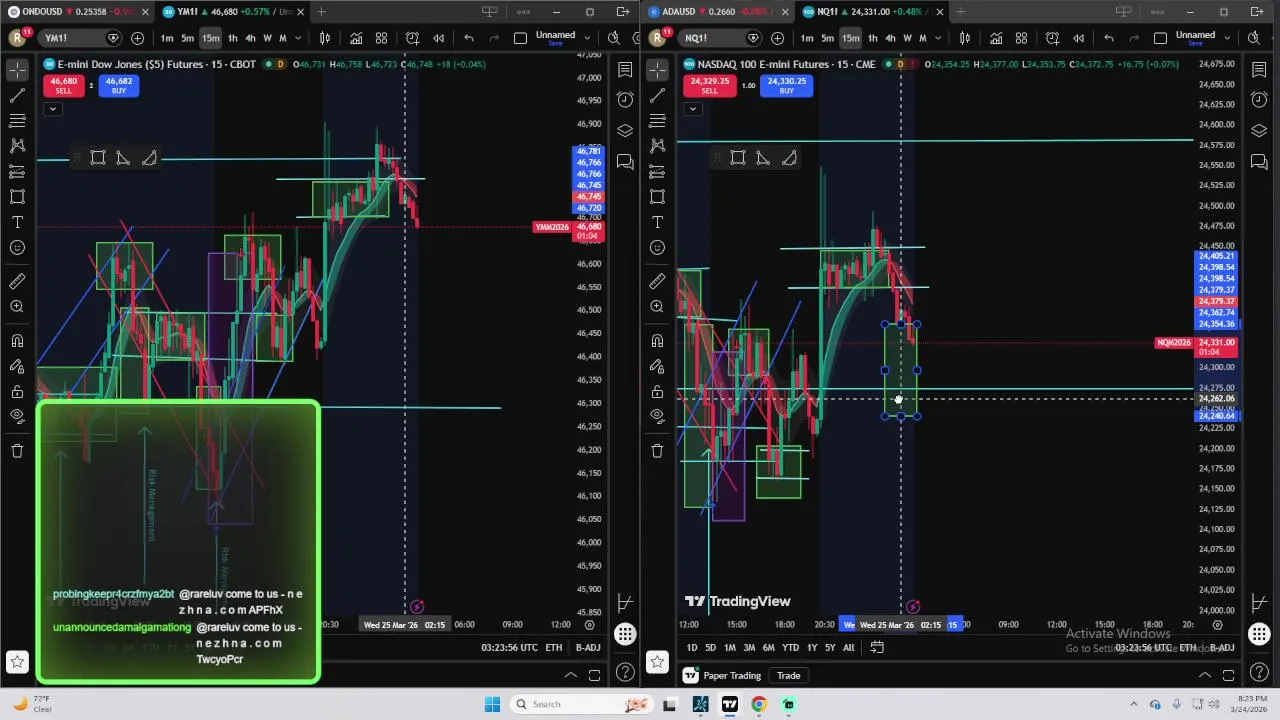Select crosshair cursor tool in left Dow Jones window

coord(17,70)
